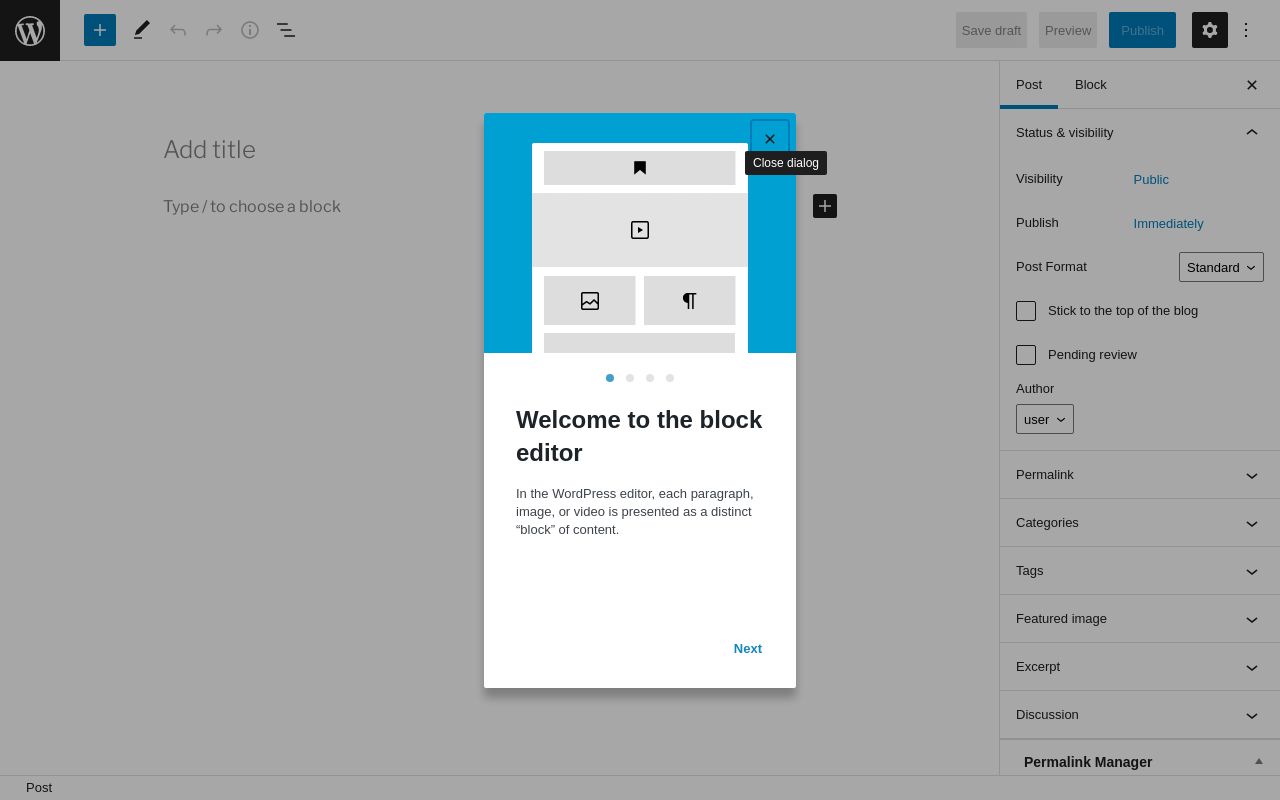Close the settings sidebar with X
This screenshot has width=1280, height=800.
coord(1252,85)
